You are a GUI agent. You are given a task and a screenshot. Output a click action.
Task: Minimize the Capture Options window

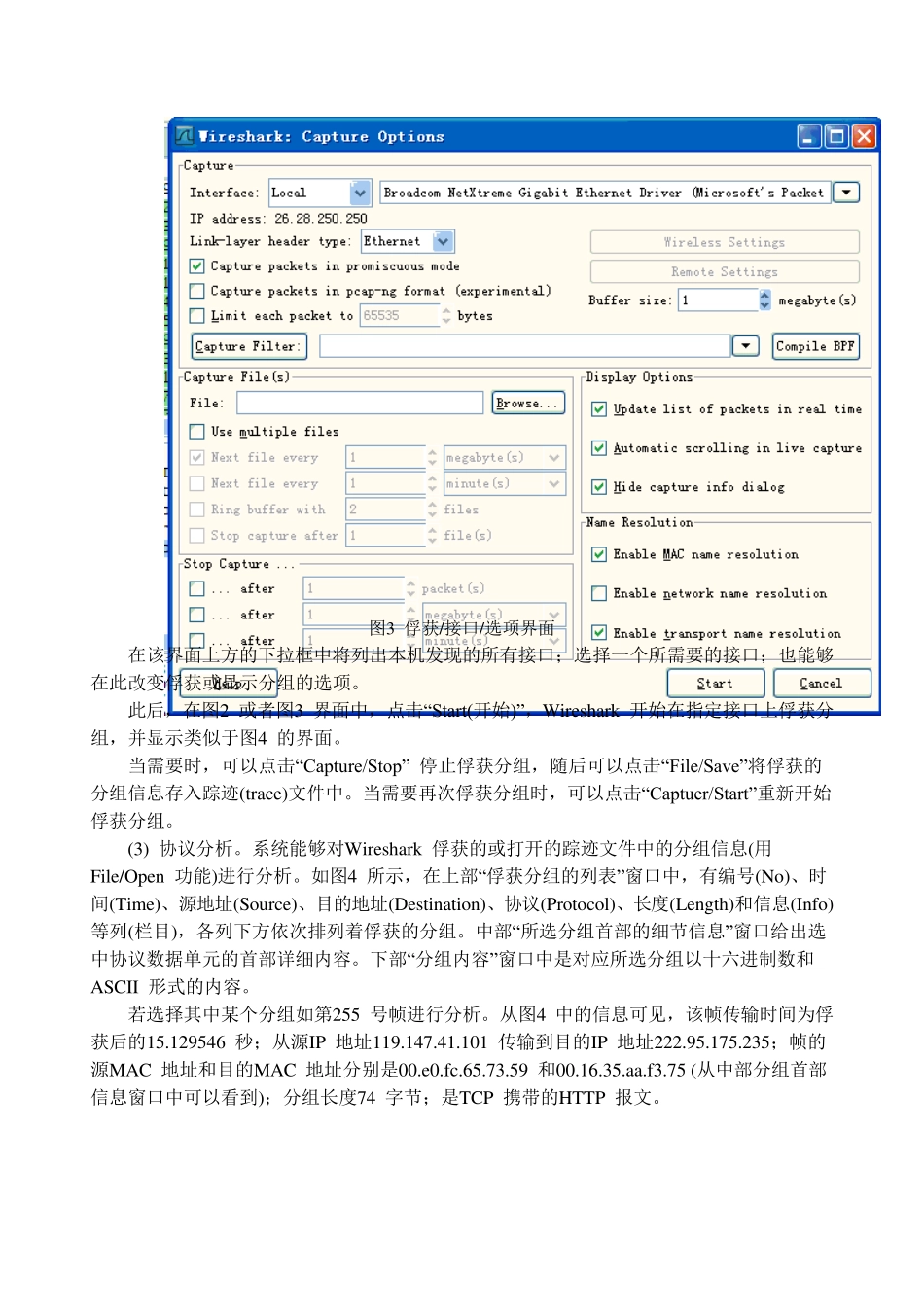click(x=809, y=136)
